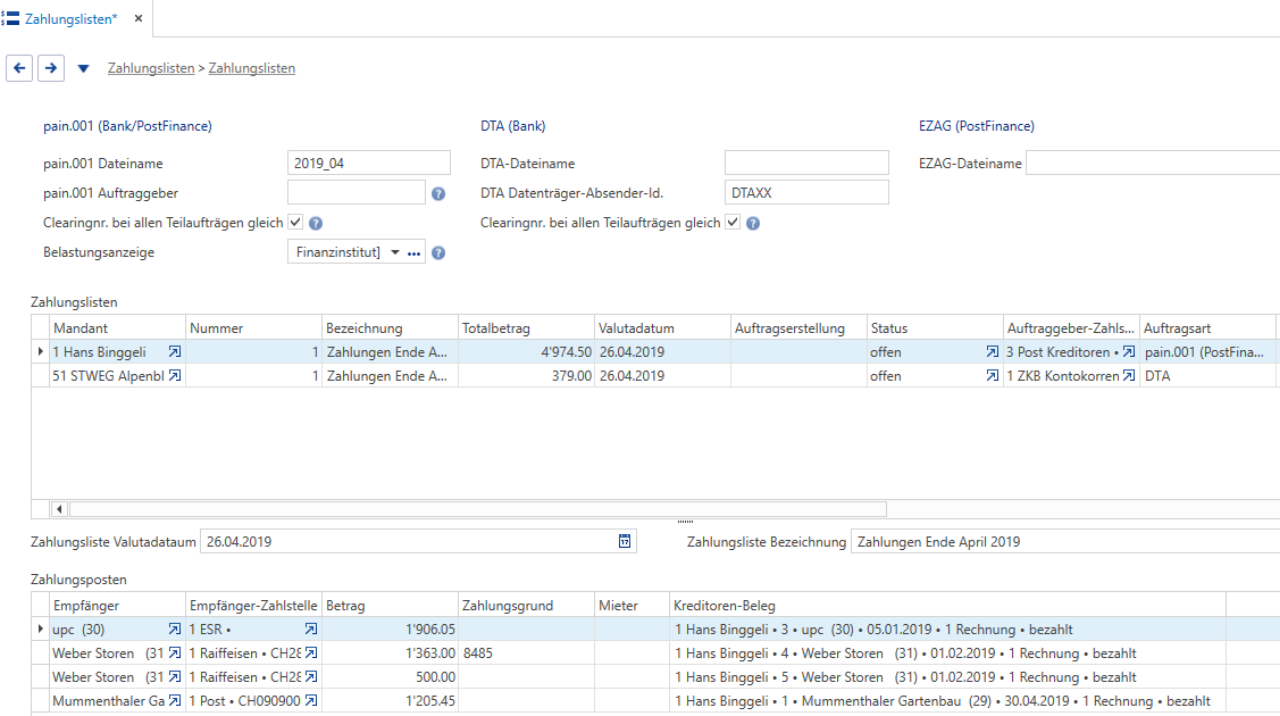Toggle DTA Clearingnr. bei allen Teilaufträgen gleich
The image size is (1280, 716).
pyautogui.click(x=732, y=222)
